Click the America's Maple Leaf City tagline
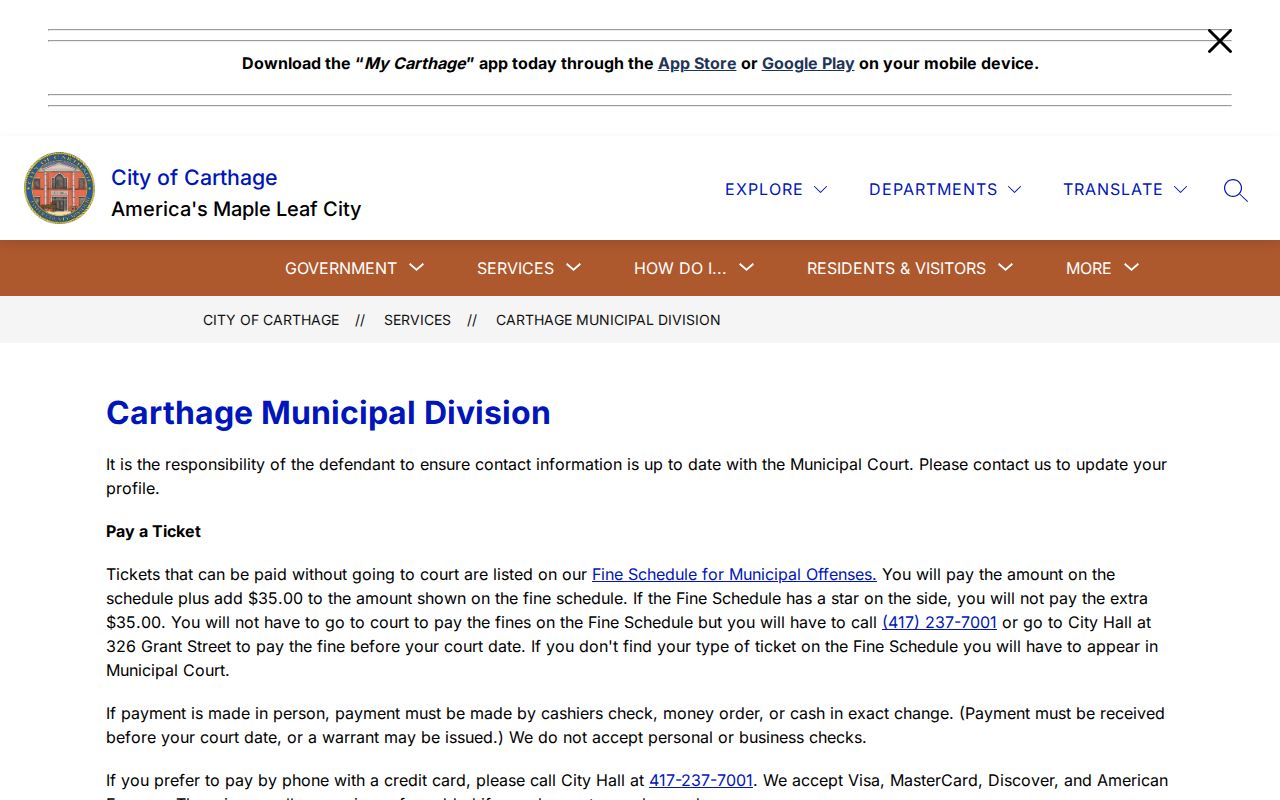1280x800 pixels. pos(236,209)
